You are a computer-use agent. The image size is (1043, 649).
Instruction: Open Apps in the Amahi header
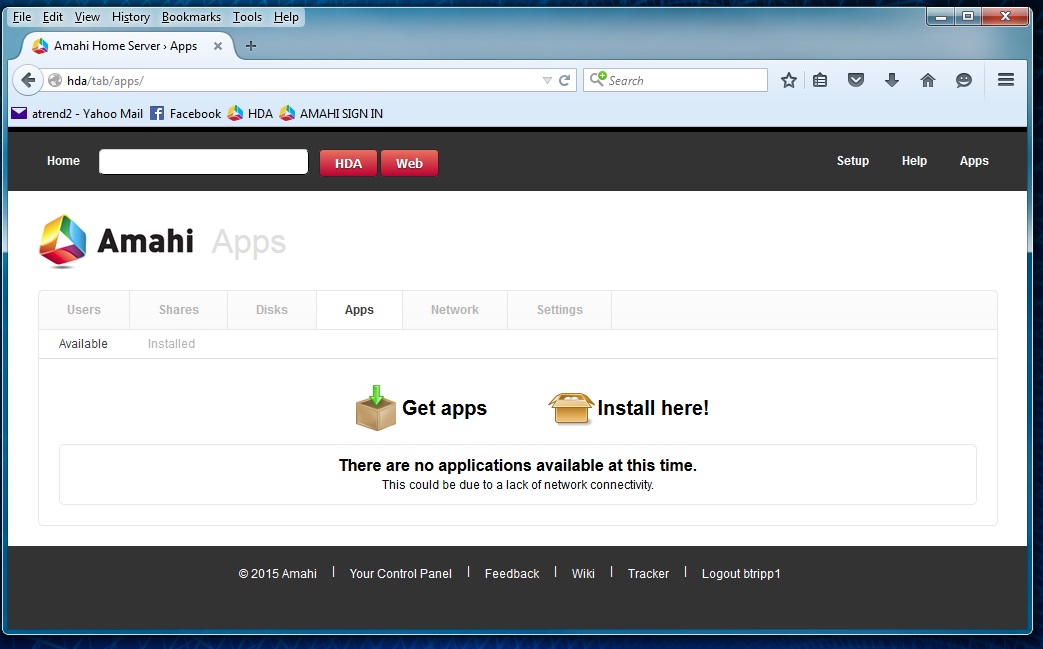(x=974, y=161)
